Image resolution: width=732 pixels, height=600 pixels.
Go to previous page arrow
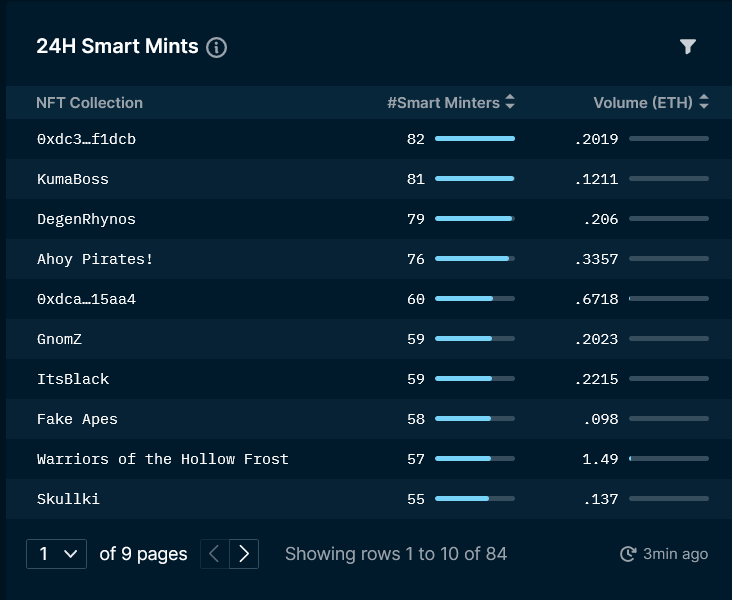pos(215,554)
